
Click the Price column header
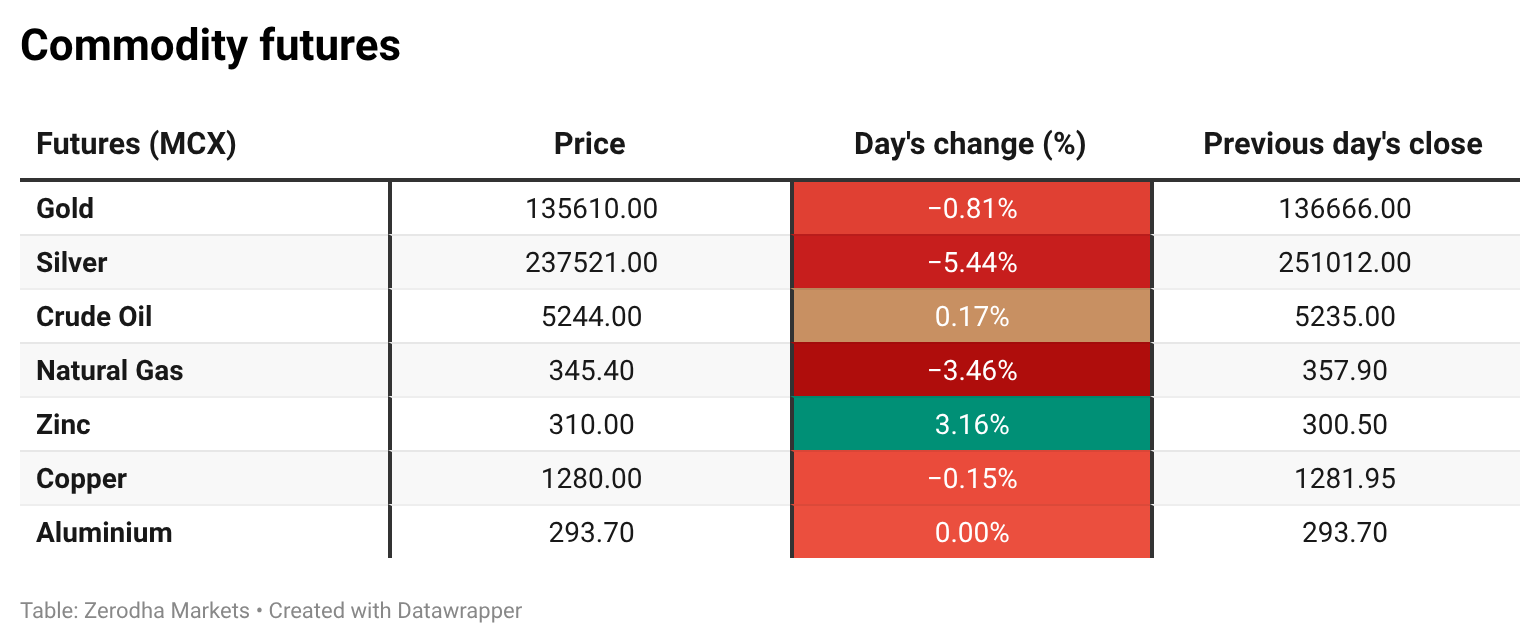(590, 144)
